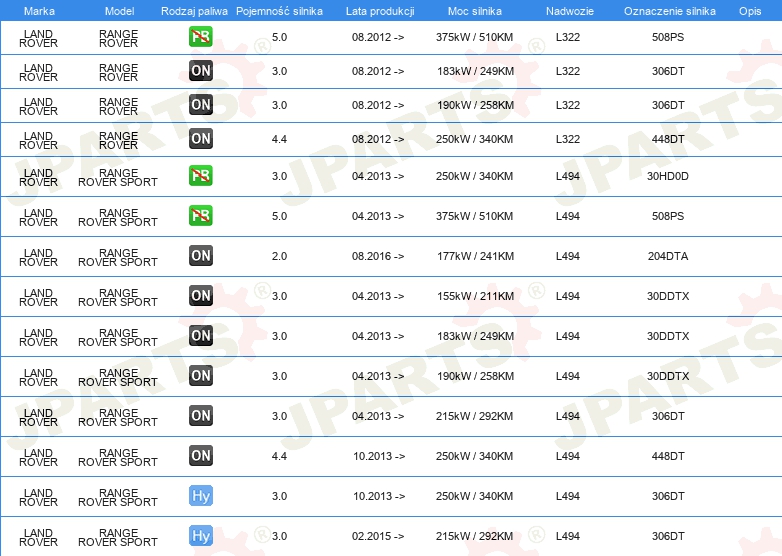The width and height of the screenshot is (782, 556).
Task: Click the Model column header
Action: pyautogui.click(x=120, y=11)
